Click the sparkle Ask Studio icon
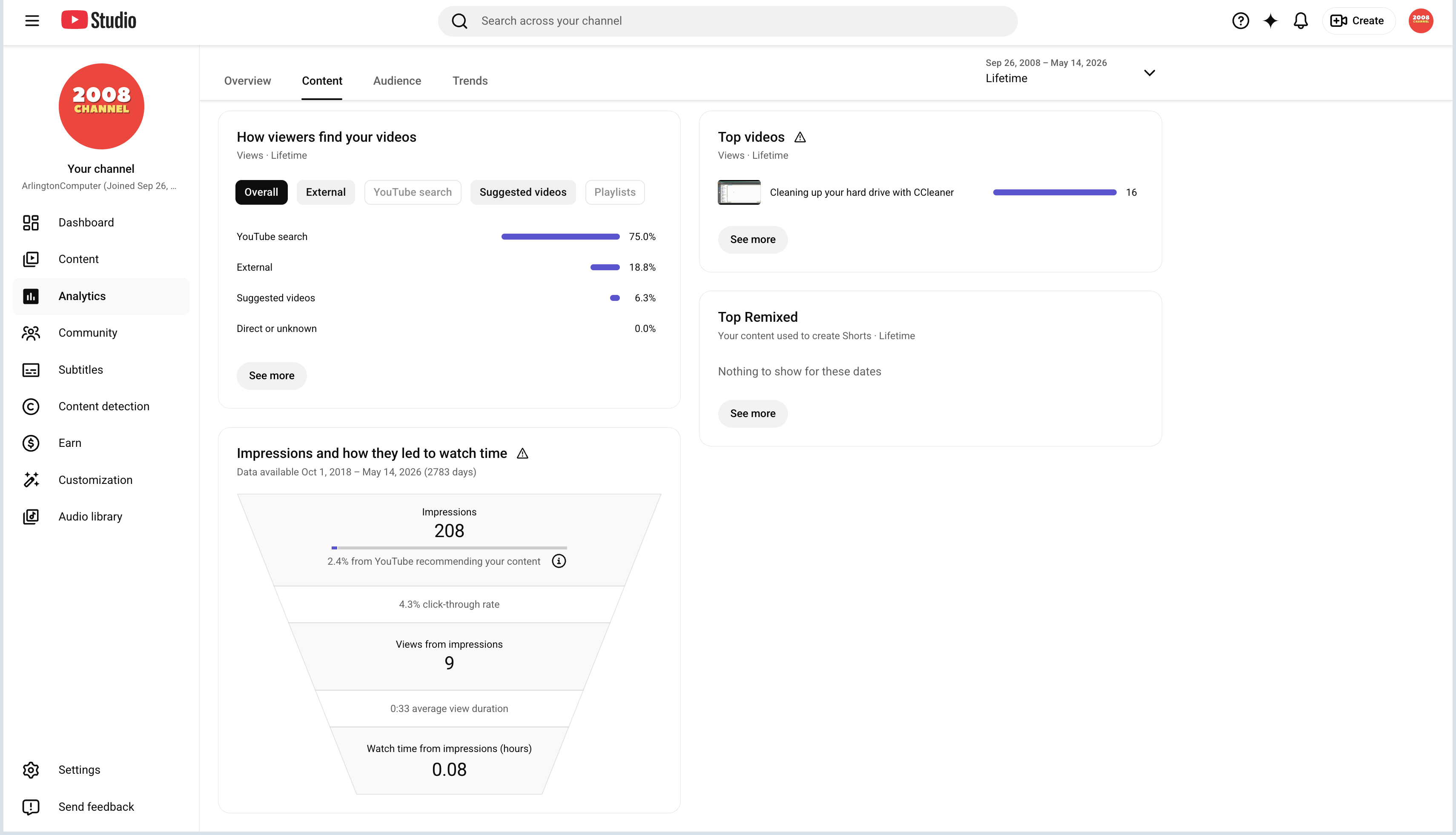 pos(1271,21)
